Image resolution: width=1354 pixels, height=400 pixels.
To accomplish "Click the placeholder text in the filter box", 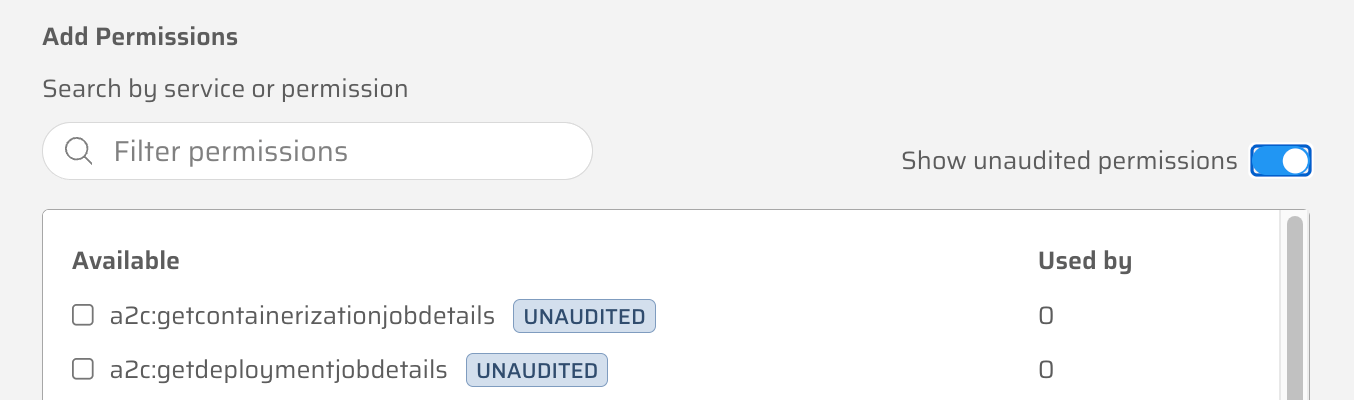I will pos(231,152).
